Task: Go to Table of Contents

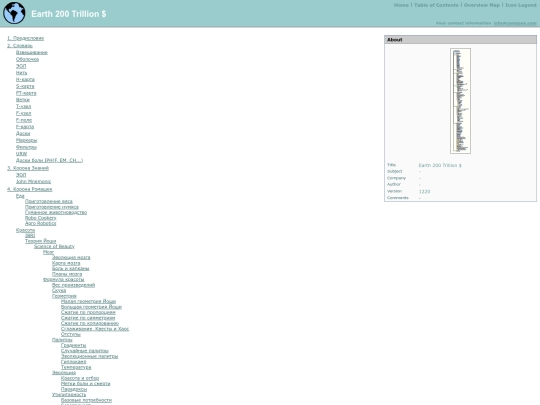Action: pyautogui.click(x=436, y=5)
